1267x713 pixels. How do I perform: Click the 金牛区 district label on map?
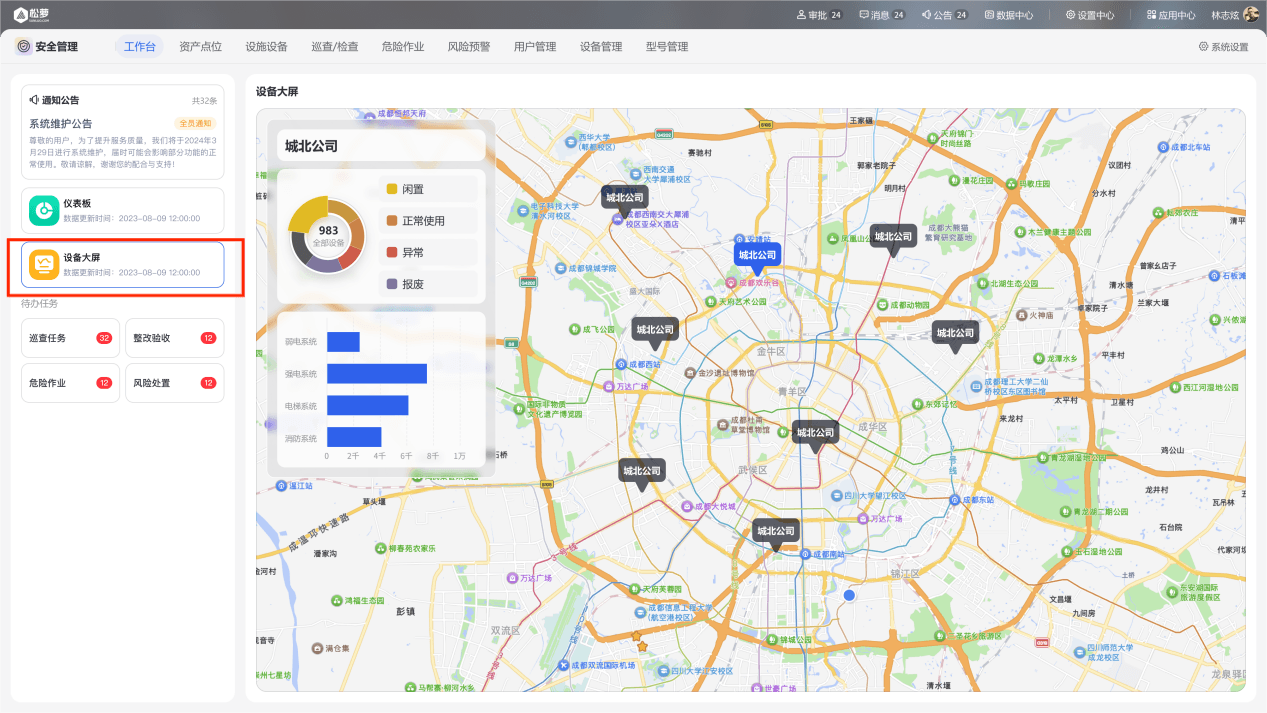click(771, 352)
